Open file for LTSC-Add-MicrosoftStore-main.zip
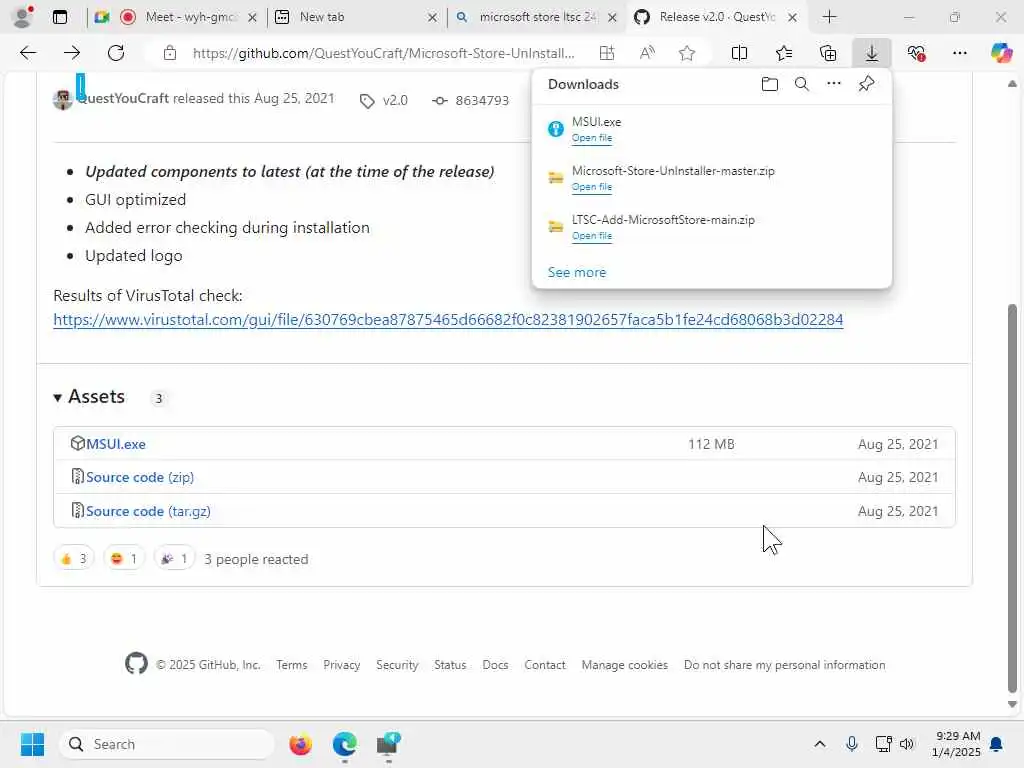 click(x=592, y=236)
